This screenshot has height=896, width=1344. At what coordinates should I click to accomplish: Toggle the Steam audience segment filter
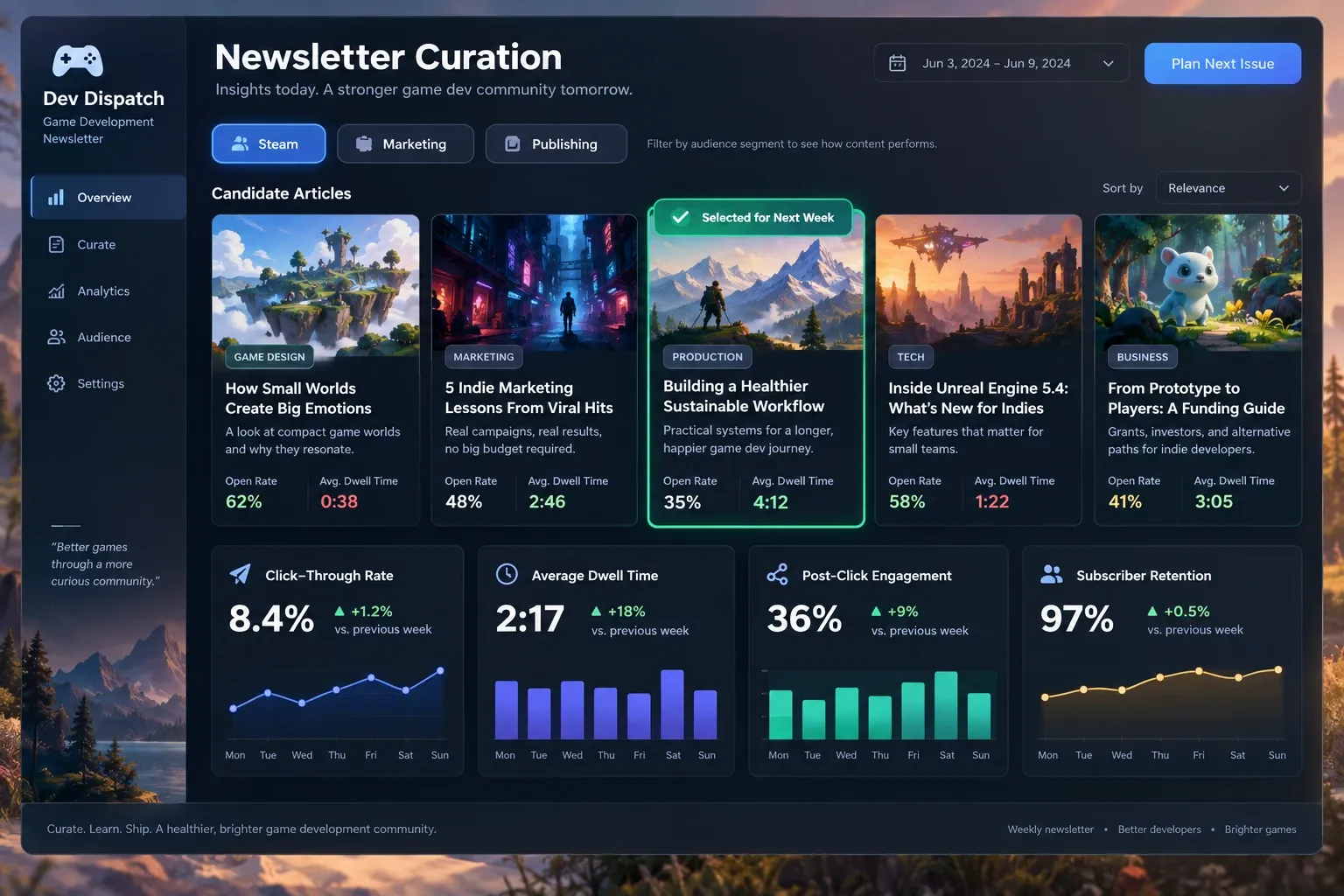(269, 143)
